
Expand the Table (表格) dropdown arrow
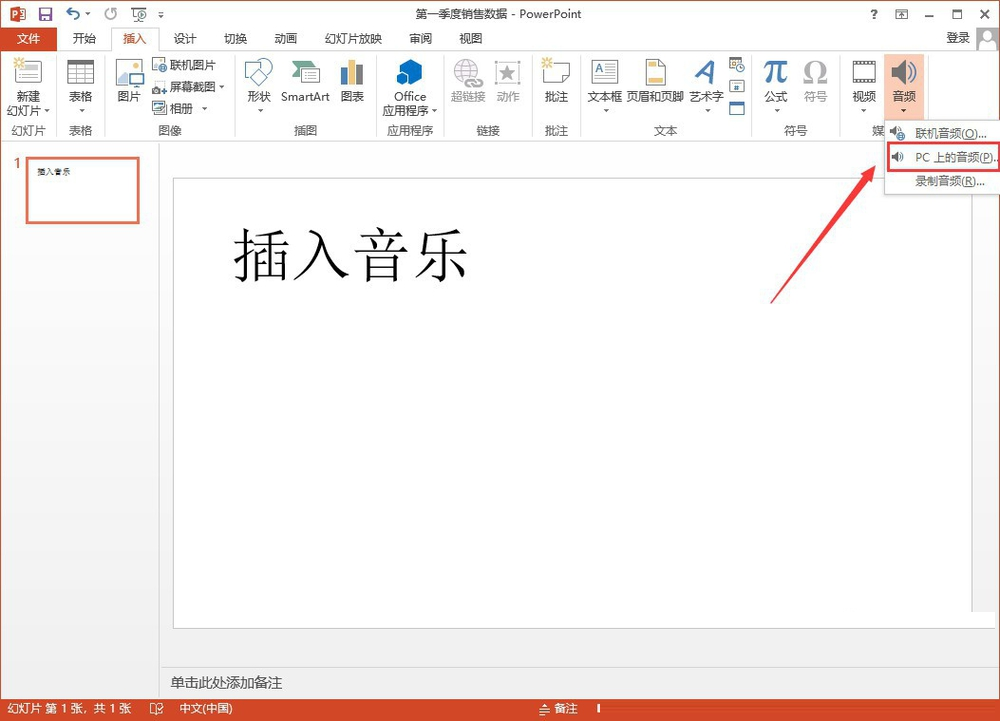click(81, 111)
